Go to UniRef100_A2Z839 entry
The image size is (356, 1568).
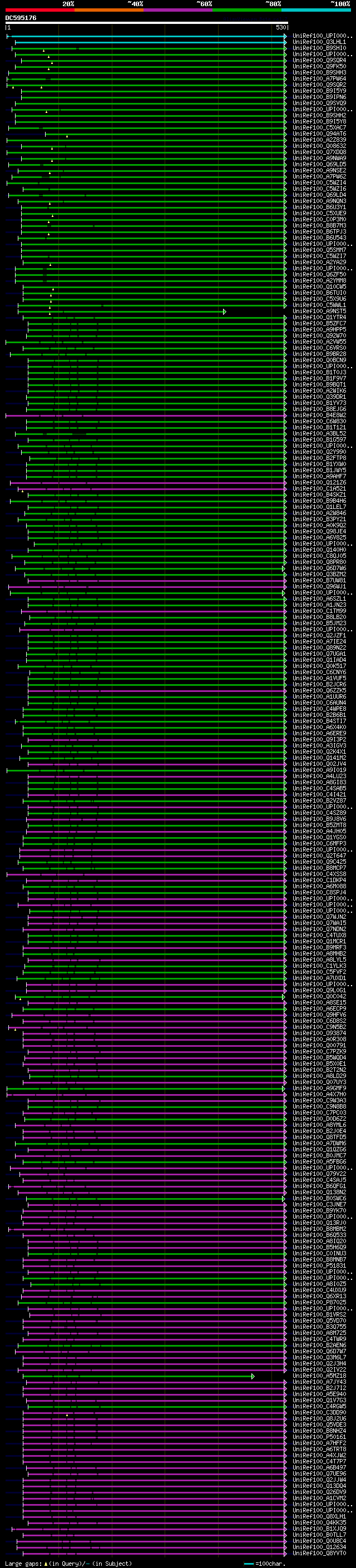[319, 140]
